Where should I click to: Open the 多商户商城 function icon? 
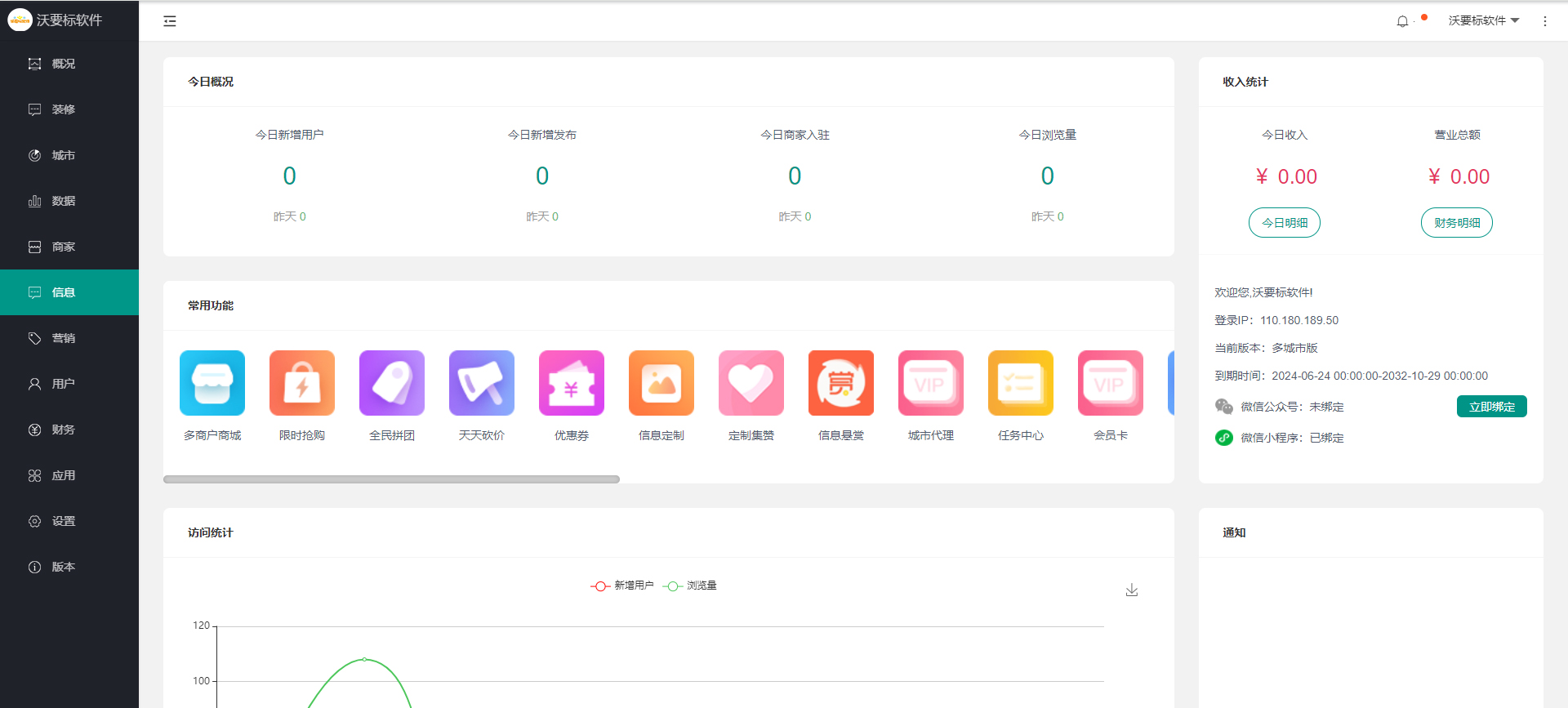click(x=212, y=383)
